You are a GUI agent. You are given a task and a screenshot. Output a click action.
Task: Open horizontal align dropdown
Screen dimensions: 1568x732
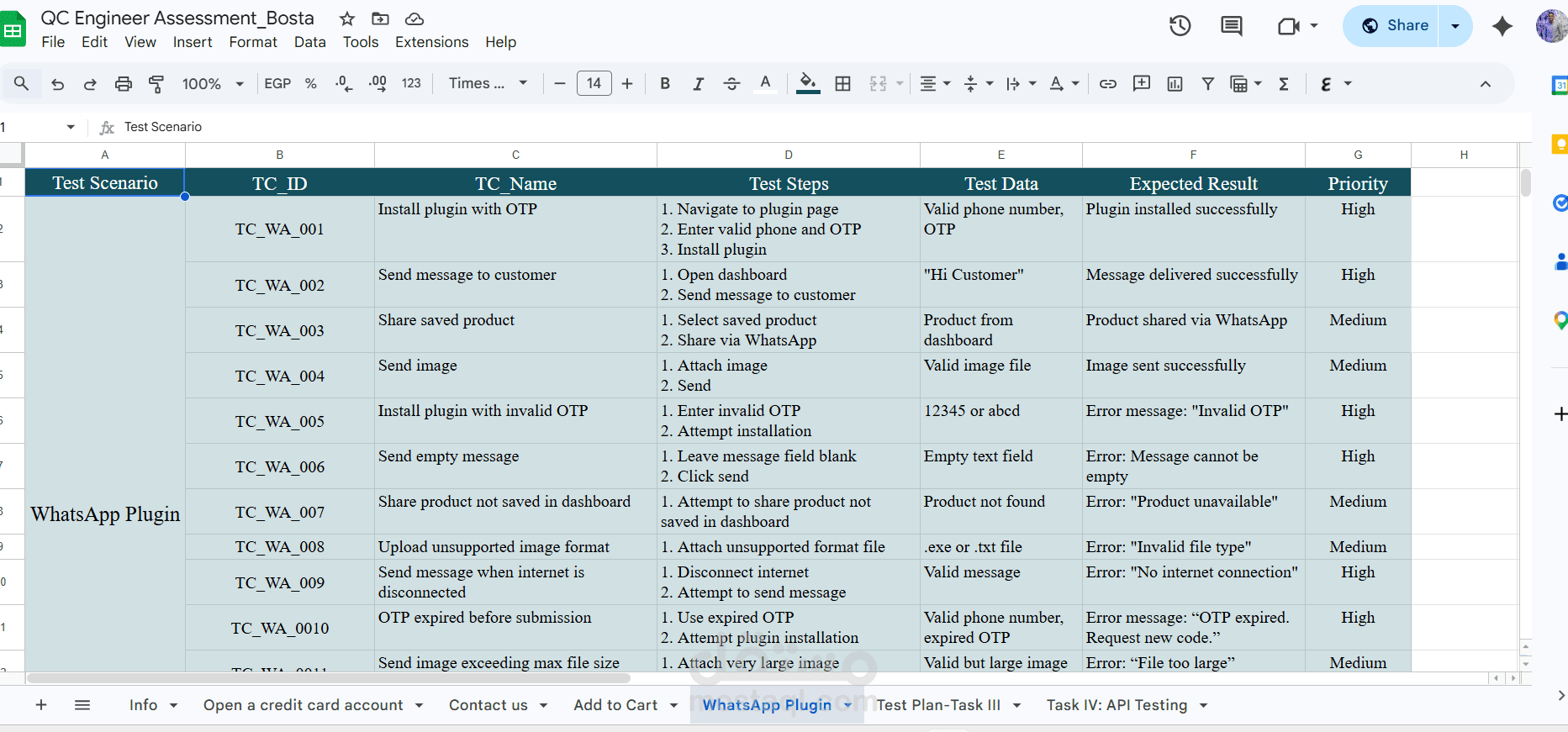click(934, 83)
